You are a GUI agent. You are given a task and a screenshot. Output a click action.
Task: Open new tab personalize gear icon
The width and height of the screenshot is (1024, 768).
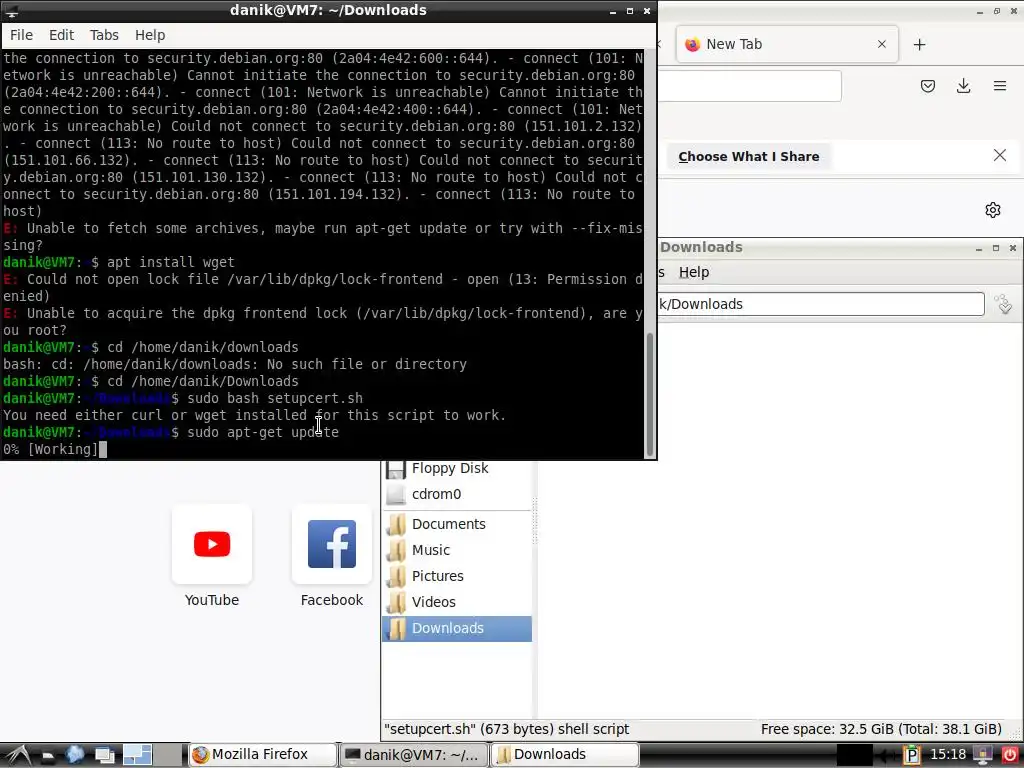[x=993, y=210]
